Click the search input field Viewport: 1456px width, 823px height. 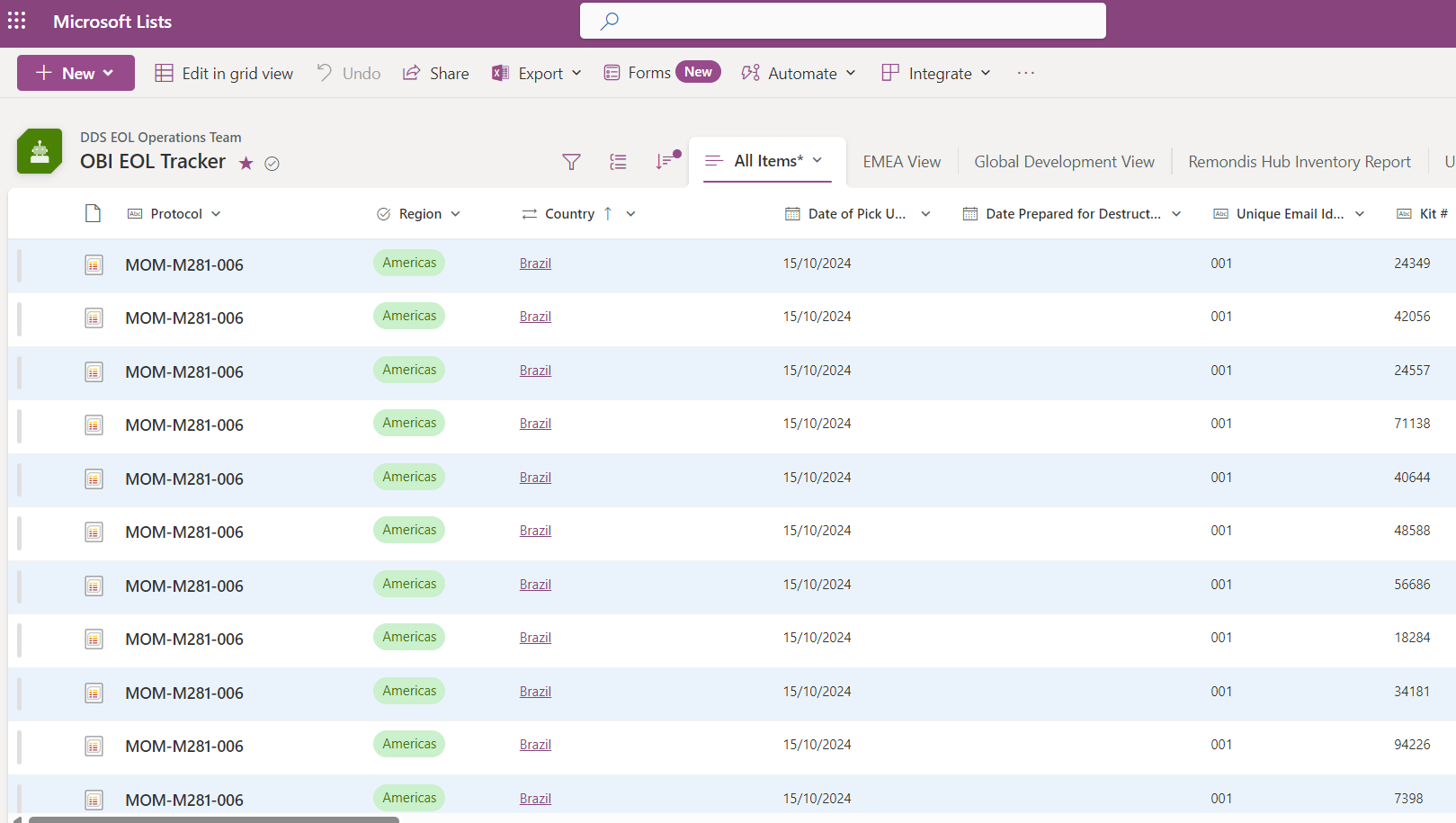[843, 21]
